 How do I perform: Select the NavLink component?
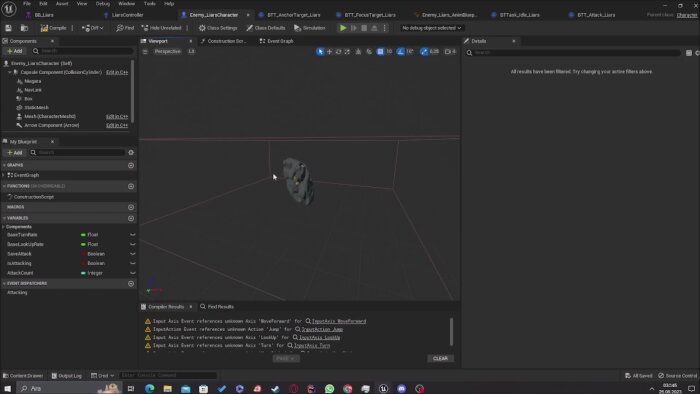coord(33,90)
